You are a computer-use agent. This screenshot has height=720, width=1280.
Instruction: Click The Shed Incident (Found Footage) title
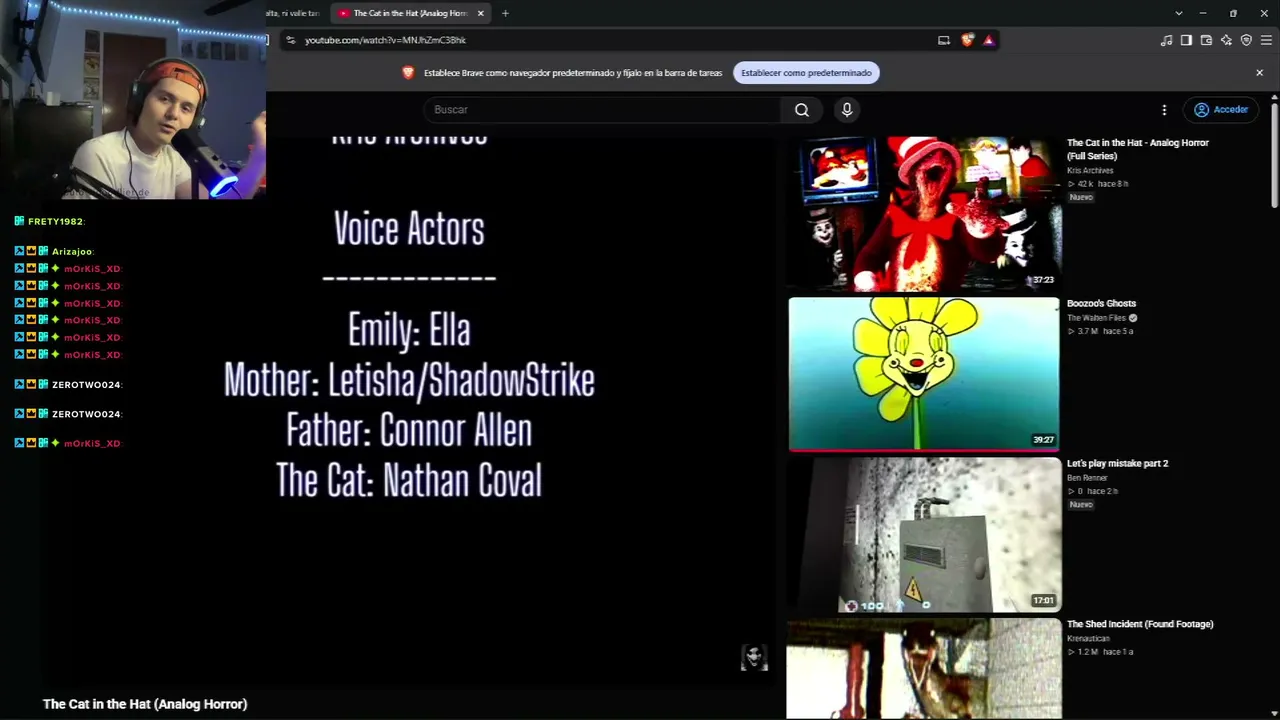pos(1140,624)
